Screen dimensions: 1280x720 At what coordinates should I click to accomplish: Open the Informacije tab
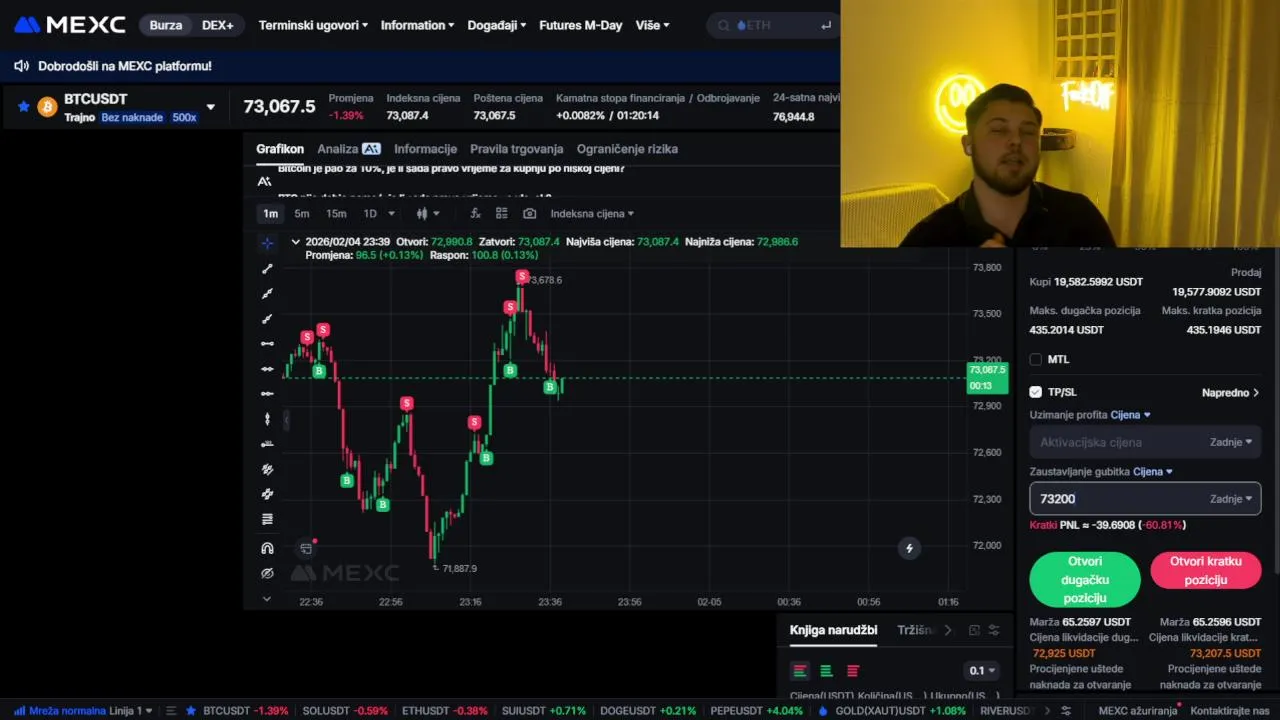tap(425, 149)
